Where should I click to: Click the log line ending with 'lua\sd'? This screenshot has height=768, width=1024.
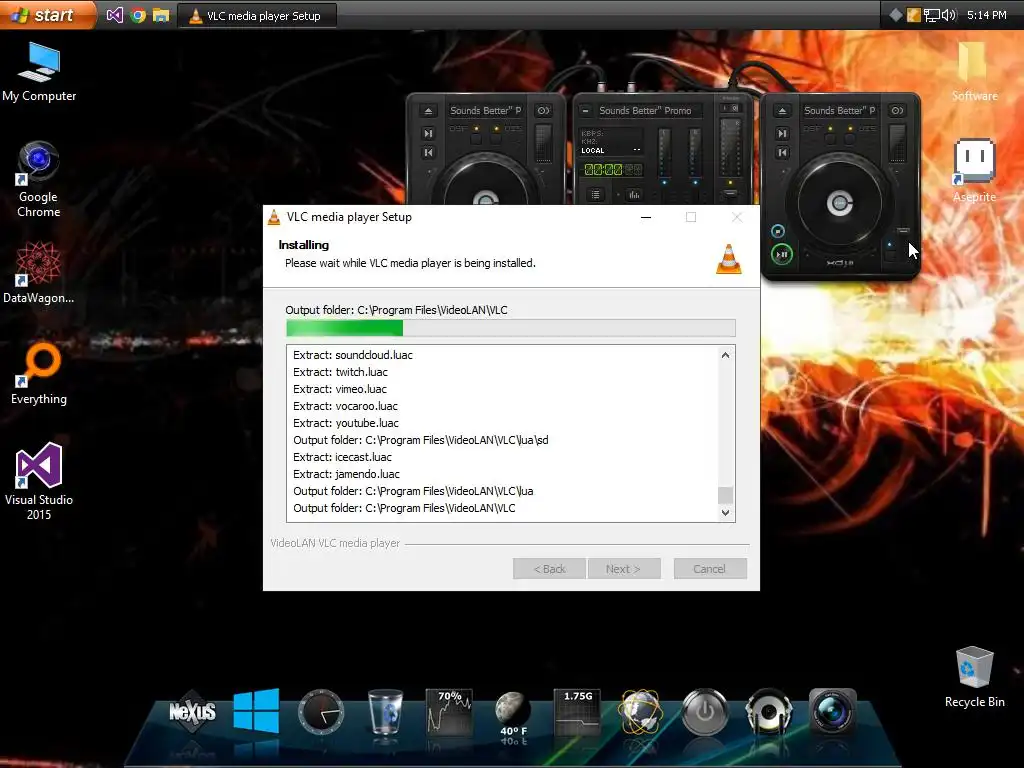tap(421, 440)
